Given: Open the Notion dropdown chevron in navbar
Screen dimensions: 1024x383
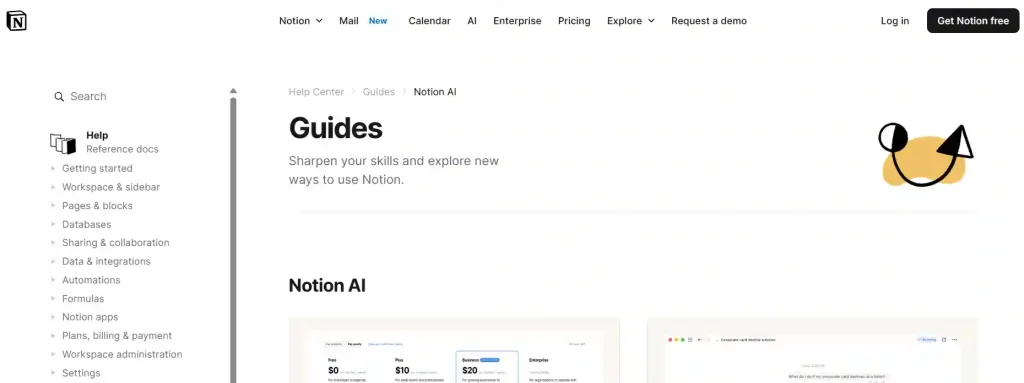Looking at the screenshot, I should tap(319, 21).
